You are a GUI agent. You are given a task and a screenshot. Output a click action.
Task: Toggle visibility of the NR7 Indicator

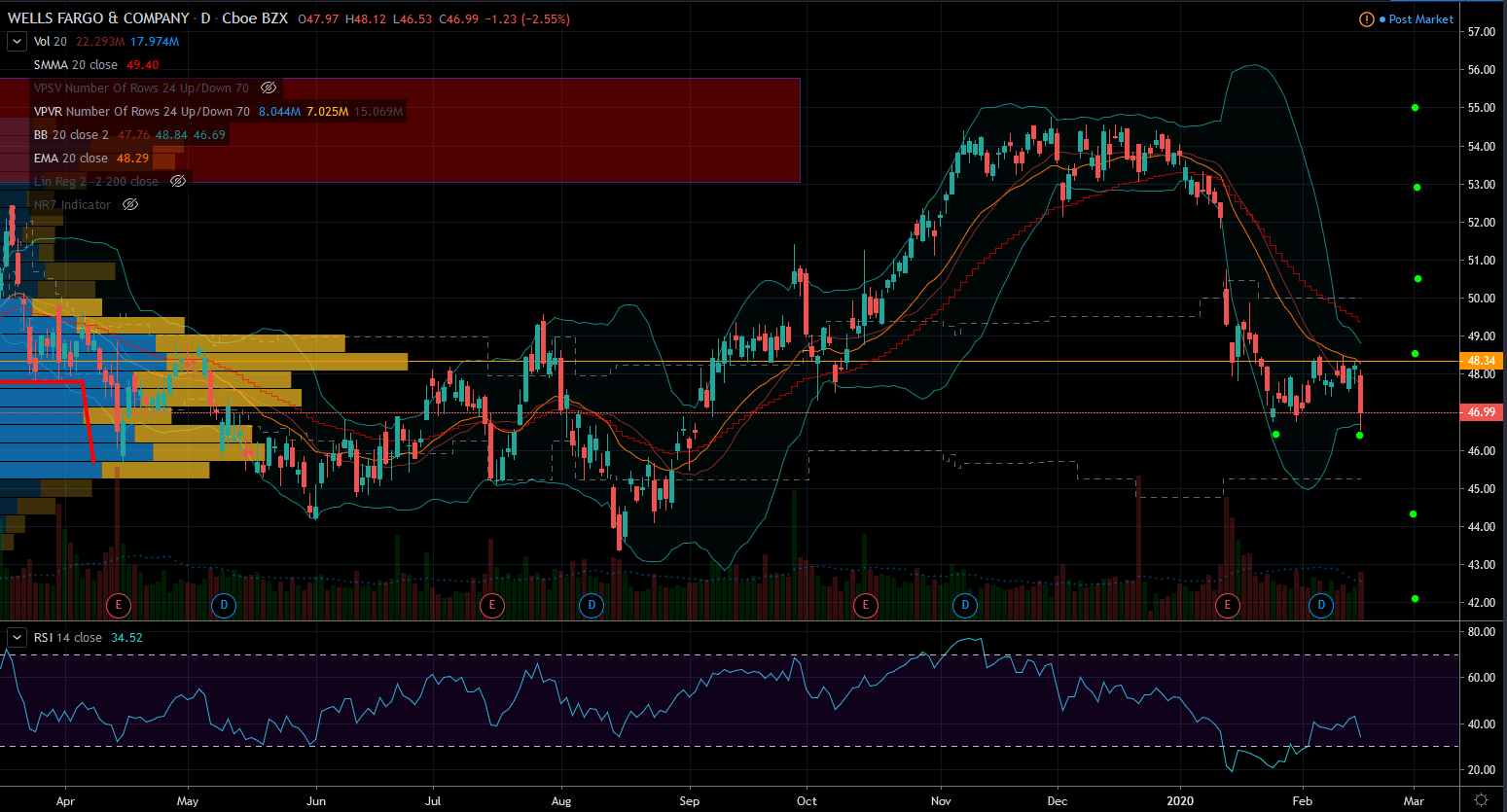(x=130, y=204)
